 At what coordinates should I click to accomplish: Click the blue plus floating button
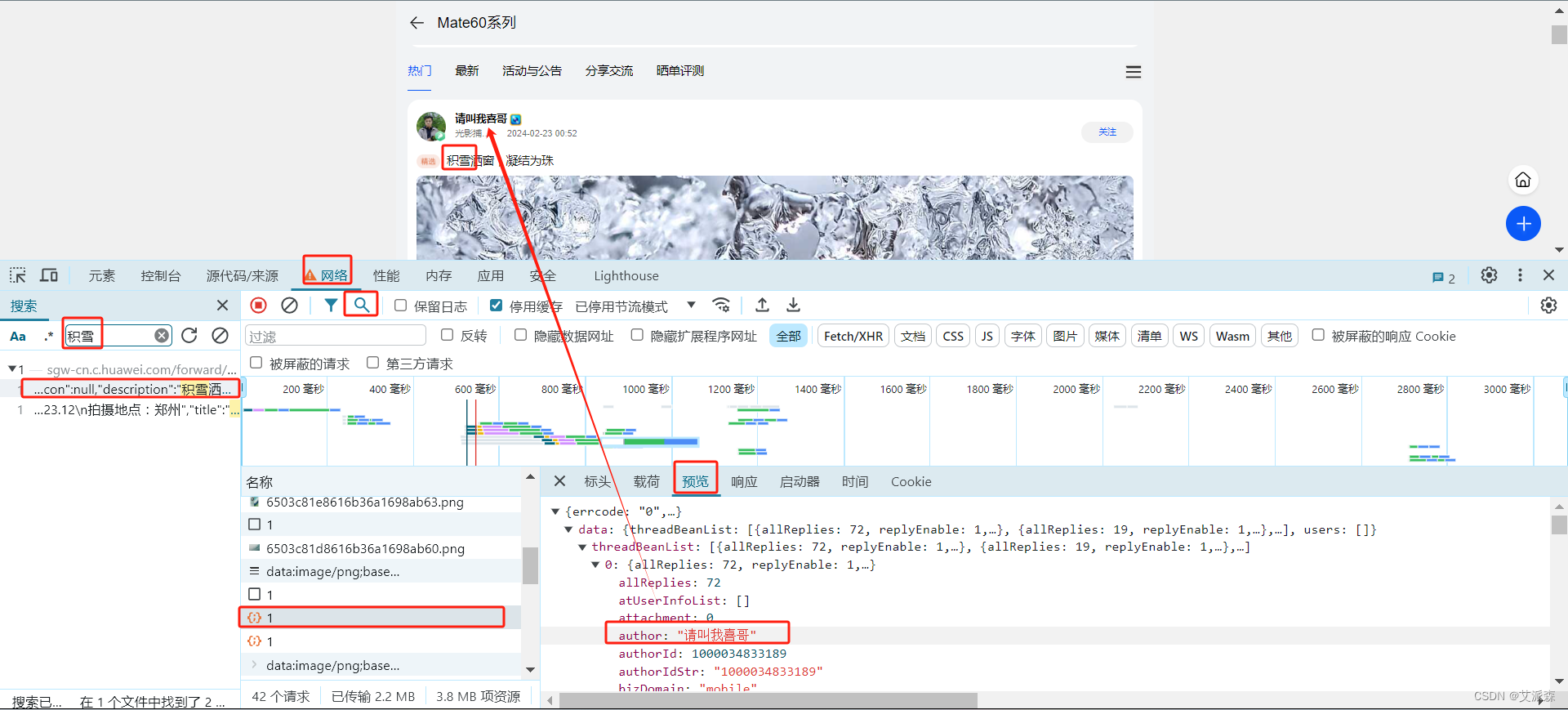tap(1523, 224)
